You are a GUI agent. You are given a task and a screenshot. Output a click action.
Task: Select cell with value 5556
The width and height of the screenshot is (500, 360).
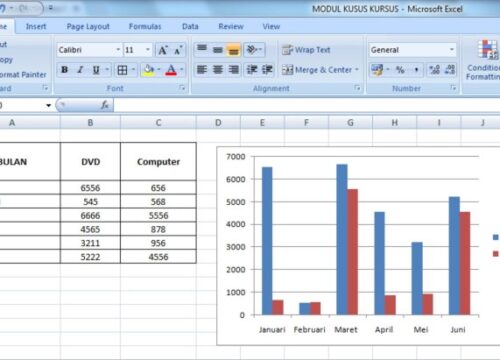click(x=158, y=215)
